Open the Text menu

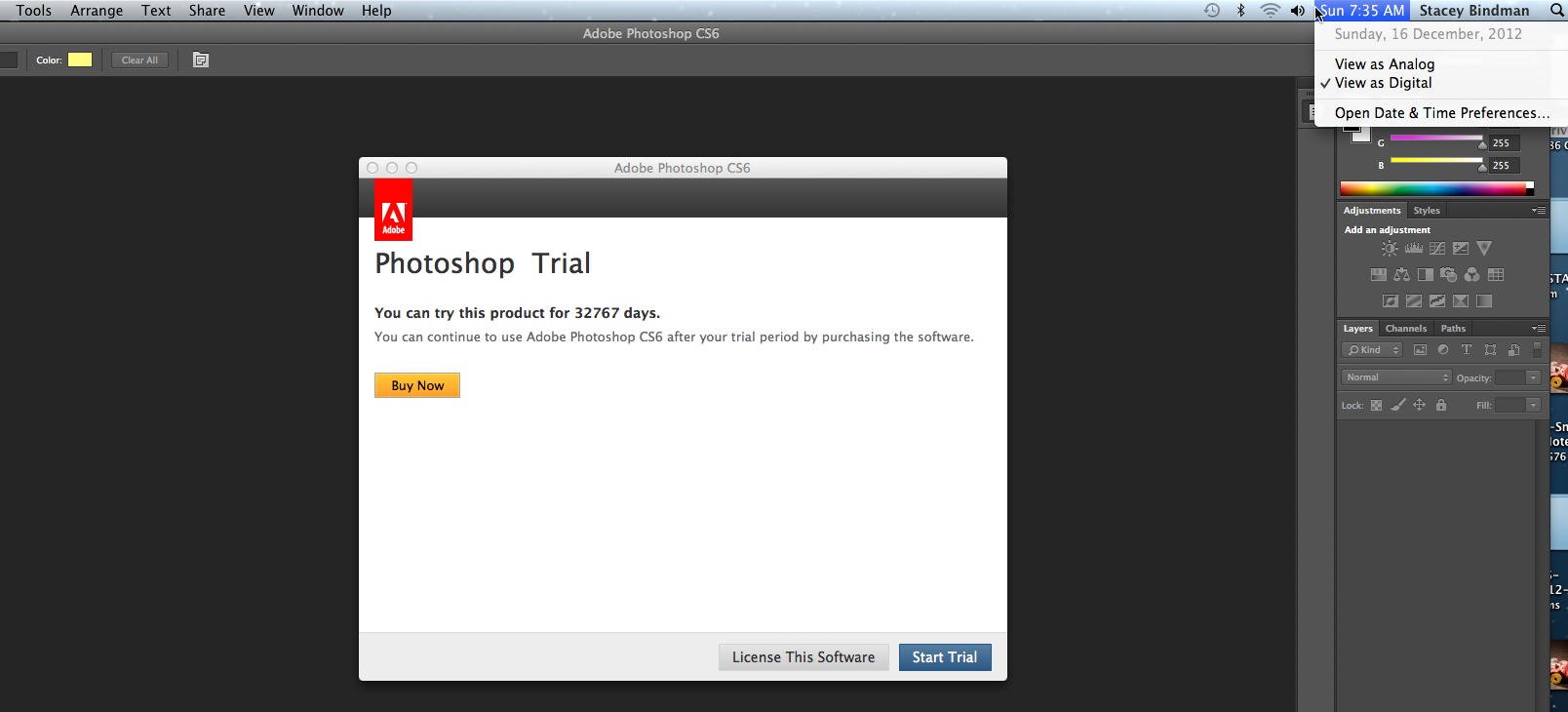coord(156,11)
